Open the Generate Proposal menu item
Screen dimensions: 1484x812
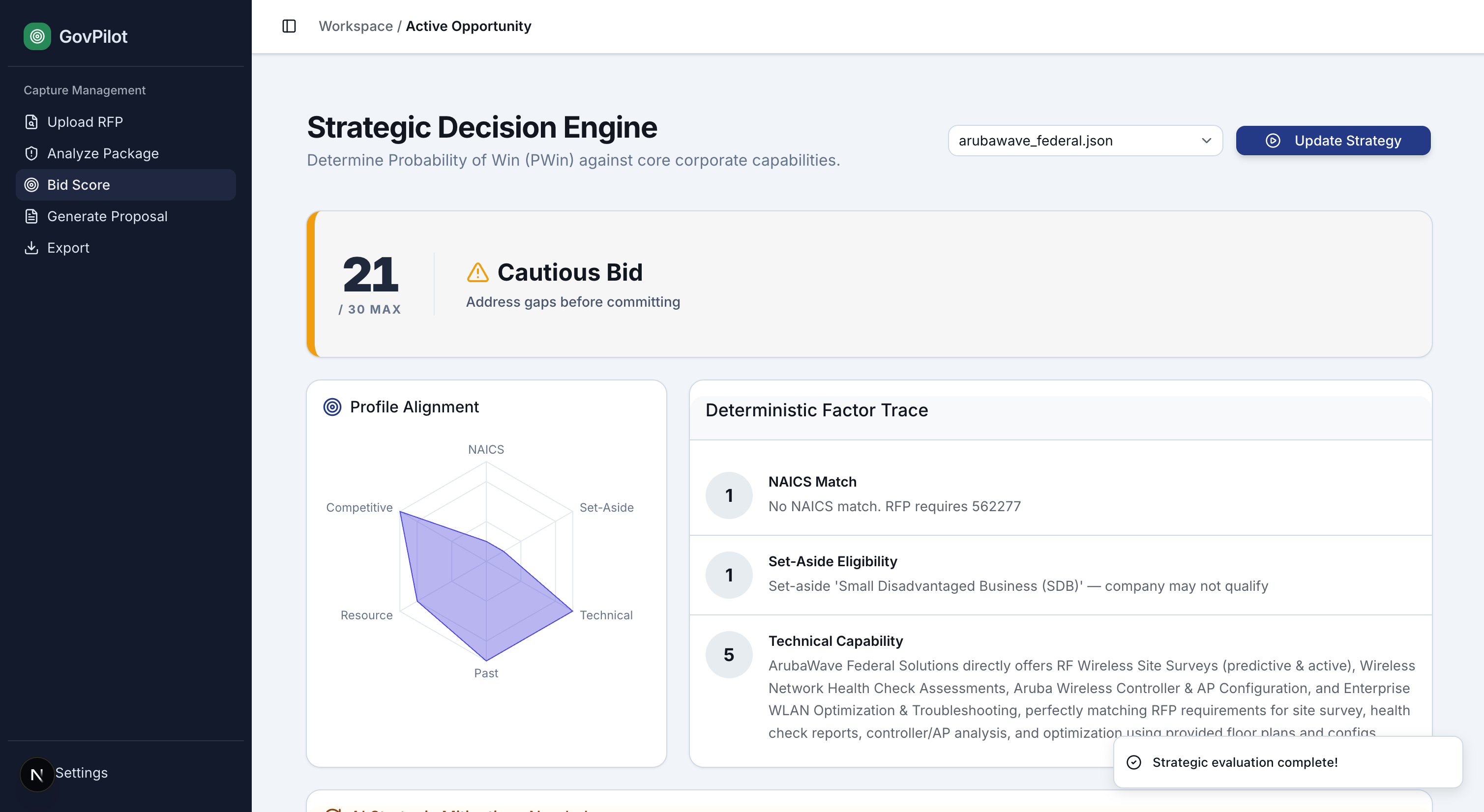[107, 217]
